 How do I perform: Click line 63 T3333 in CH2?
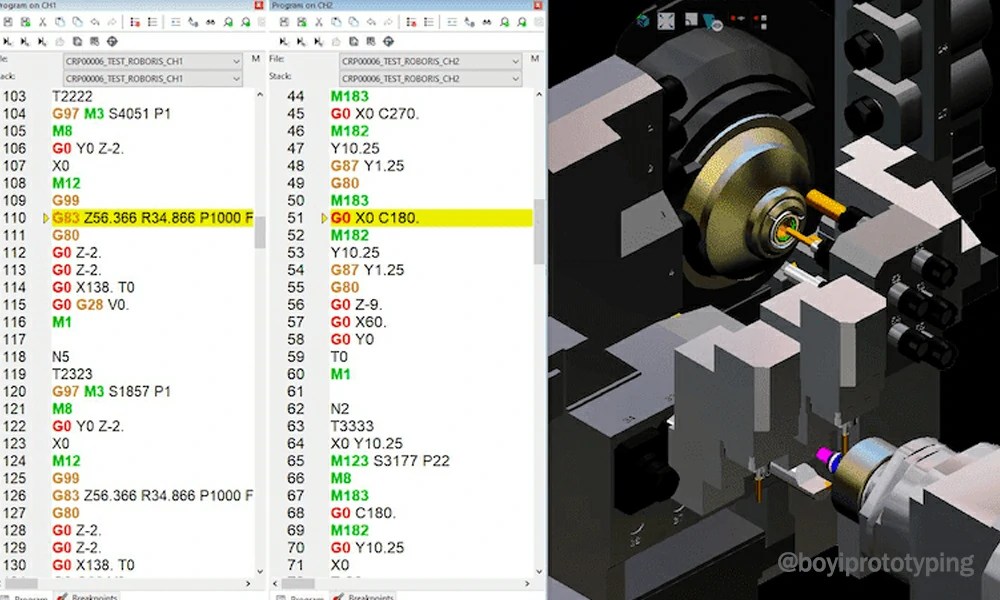pos(352,426)
